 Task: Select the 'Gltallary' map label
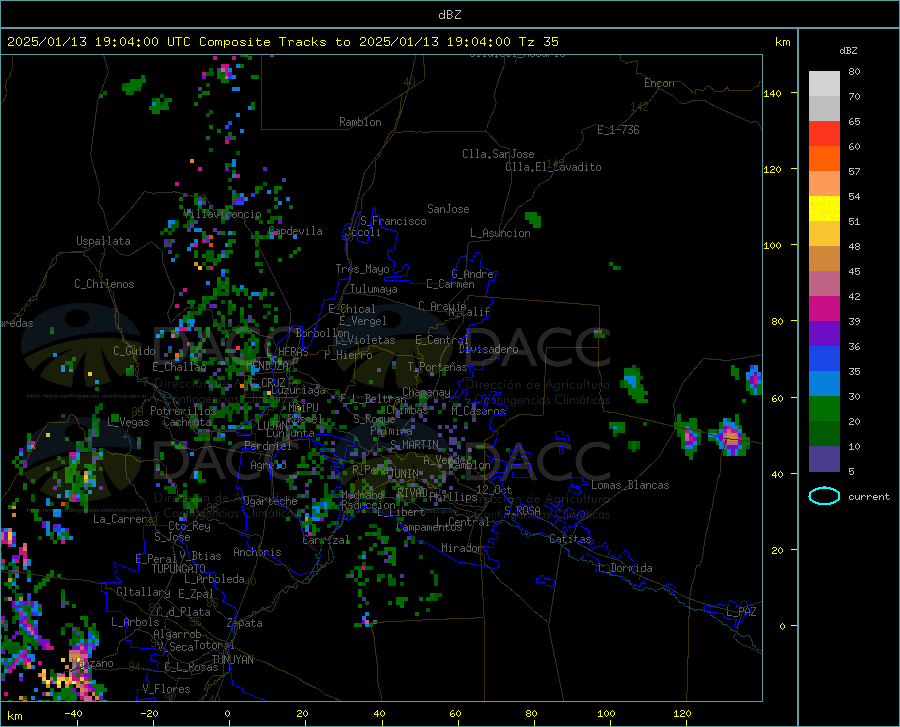[143, 592]
